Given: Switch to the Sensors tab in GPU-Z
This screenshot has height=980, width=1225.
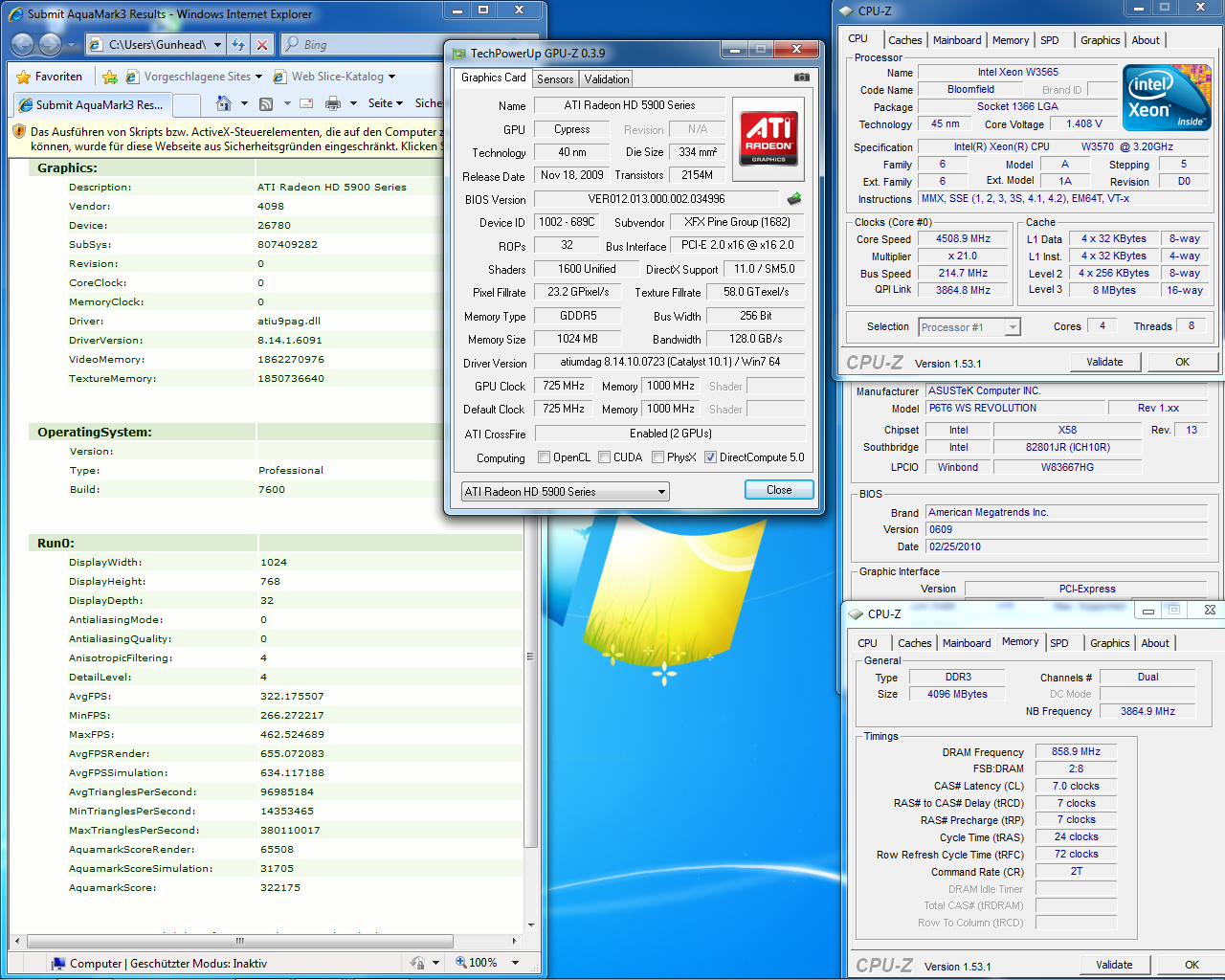Looking at the screenshot, I should (555, 79).
